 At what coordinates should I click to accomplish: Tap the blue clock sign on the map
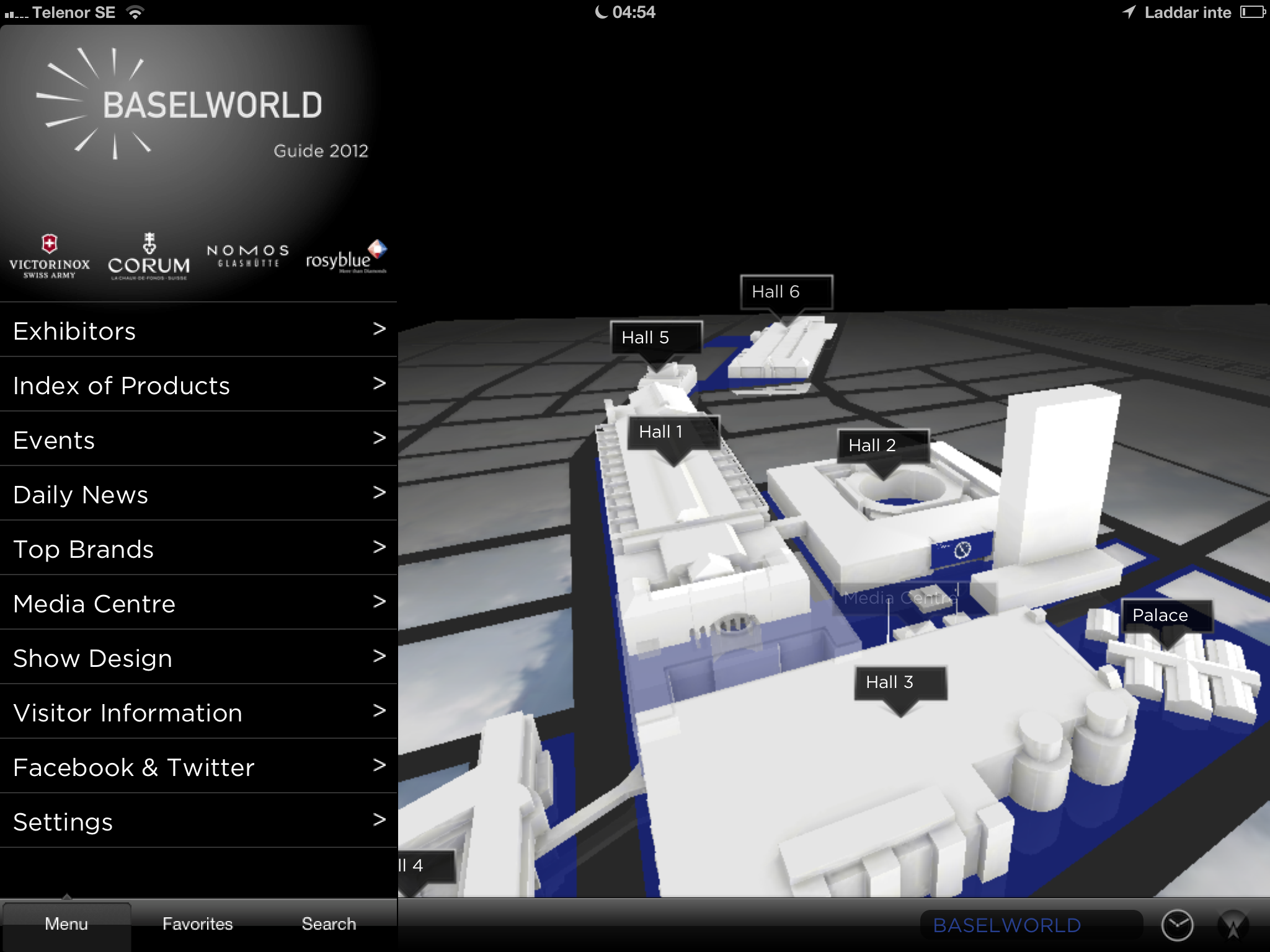click(x=961, y=549)
